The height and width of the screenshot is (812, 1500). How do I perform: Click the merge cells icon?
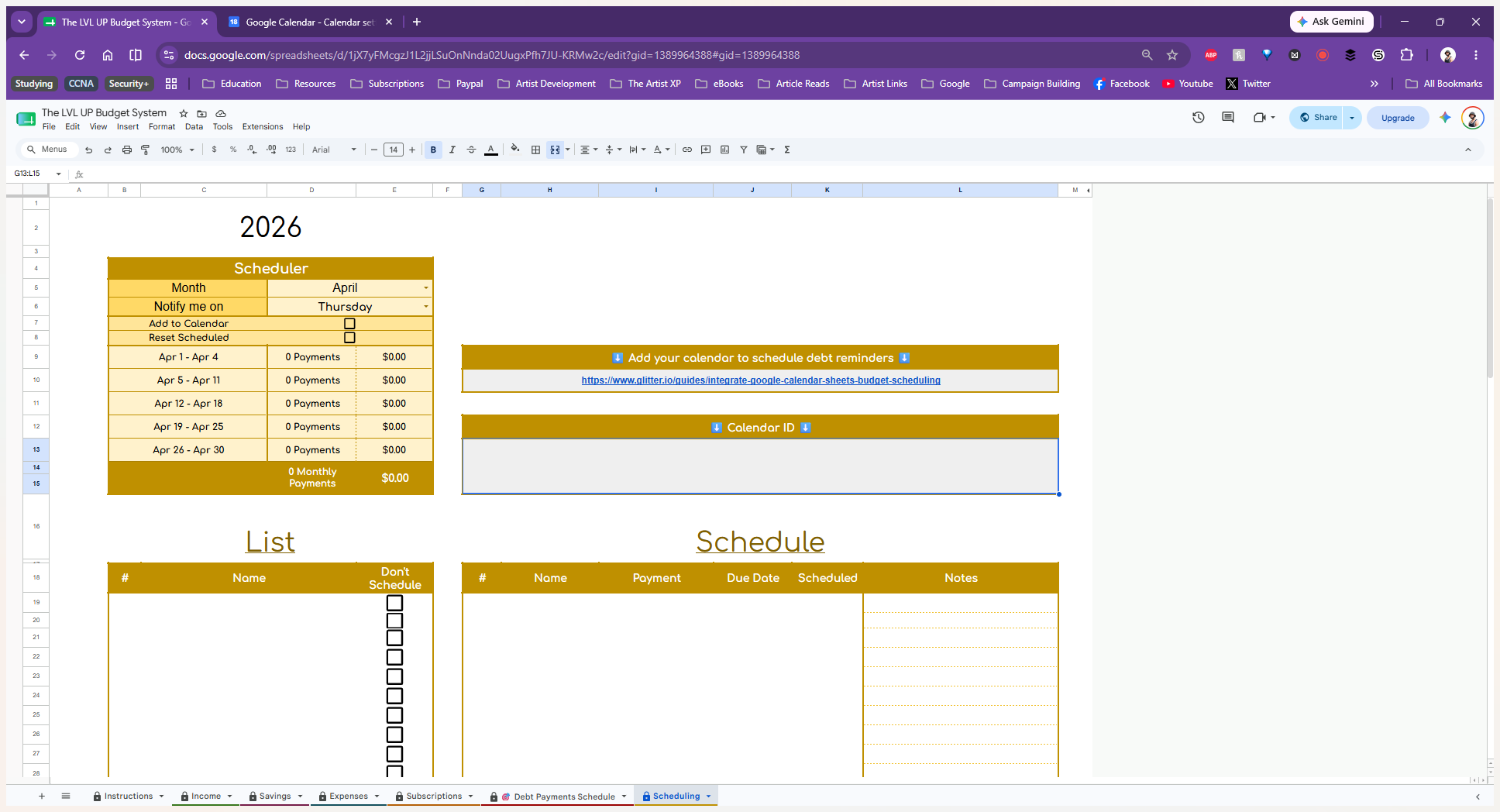[555, 150]
